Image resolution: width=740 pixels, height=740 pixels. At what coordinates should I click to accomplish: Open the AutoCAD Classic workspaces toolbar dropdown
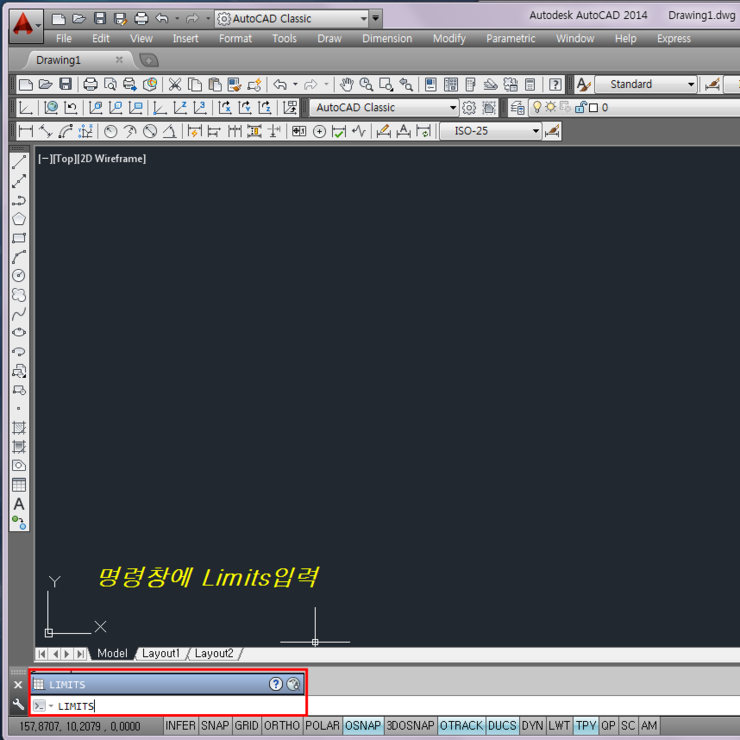point(453,108)
